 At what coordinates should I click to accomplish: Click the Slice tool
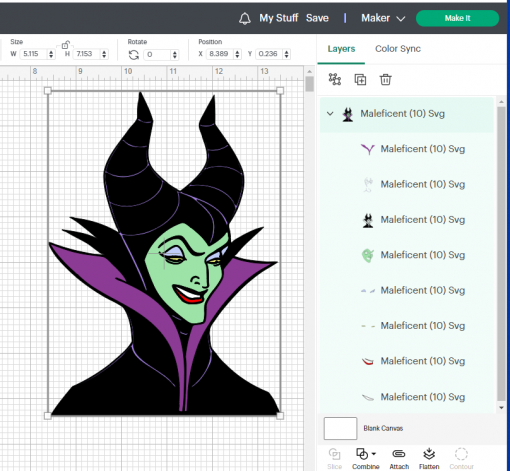click(334, 459)
